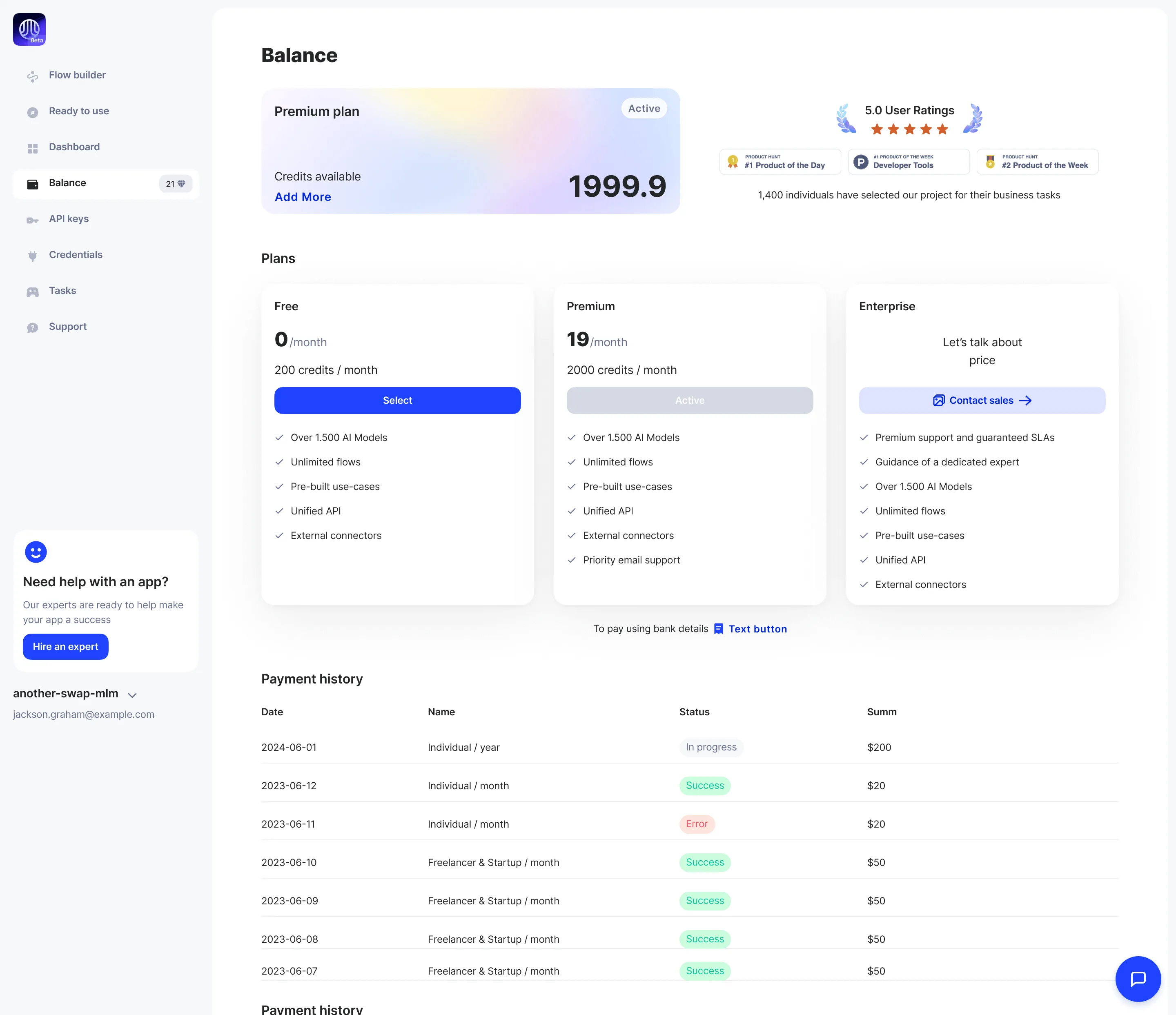The width and height of the screenshot is (1176, 1015).
Task: Open Dashboard from the sidebar menu
Action: pyautogui.click(x=74, y=147)
